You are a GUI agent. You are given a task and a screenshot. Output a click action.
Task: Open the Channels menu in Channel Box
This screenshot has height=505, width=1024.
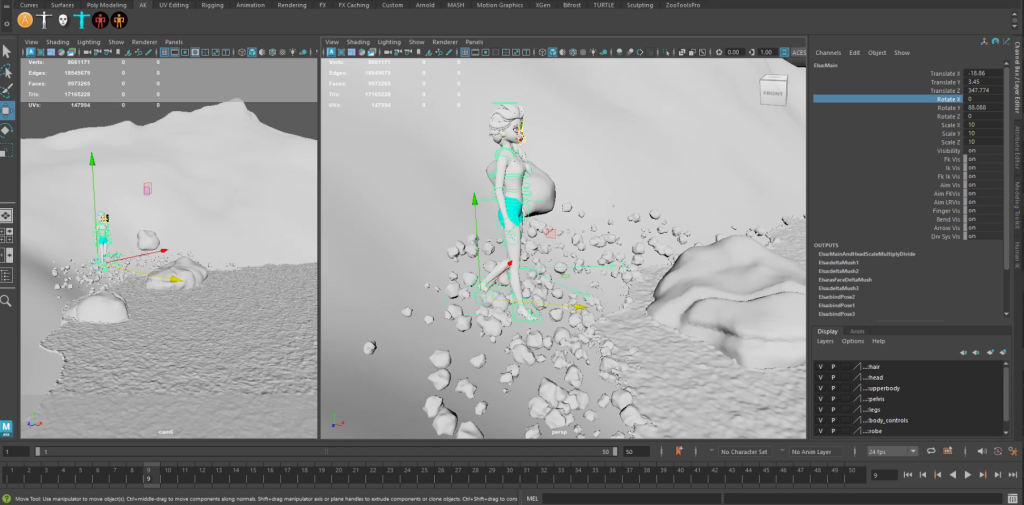(828, 52)
